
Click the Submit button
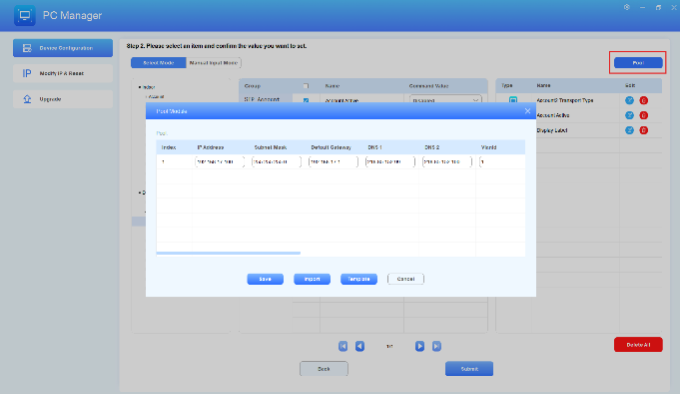[x=469, y=369]
